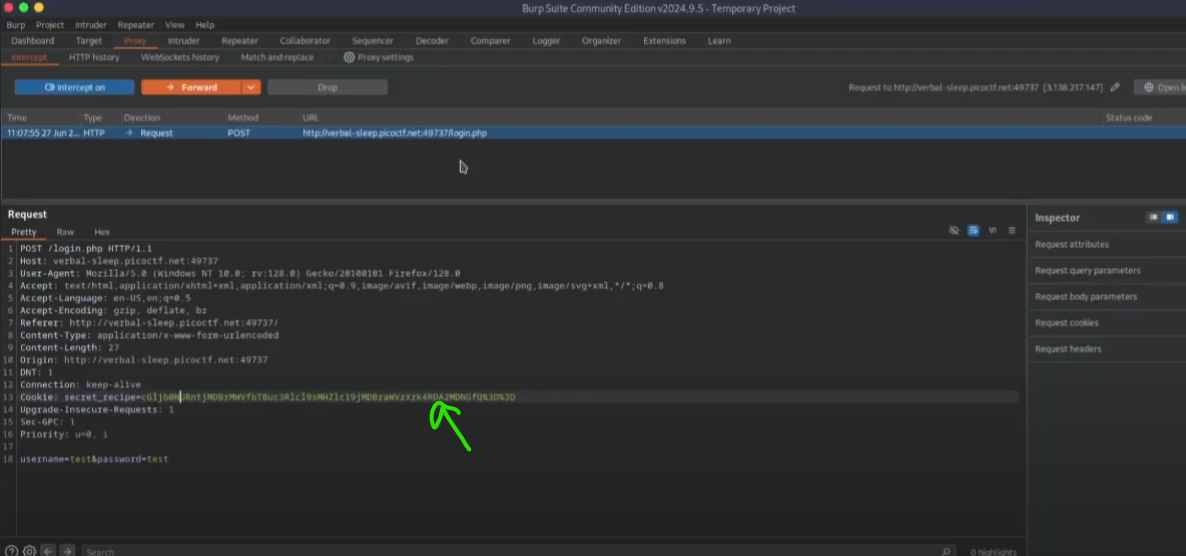Select the POST login.php request row

[593, 133]
